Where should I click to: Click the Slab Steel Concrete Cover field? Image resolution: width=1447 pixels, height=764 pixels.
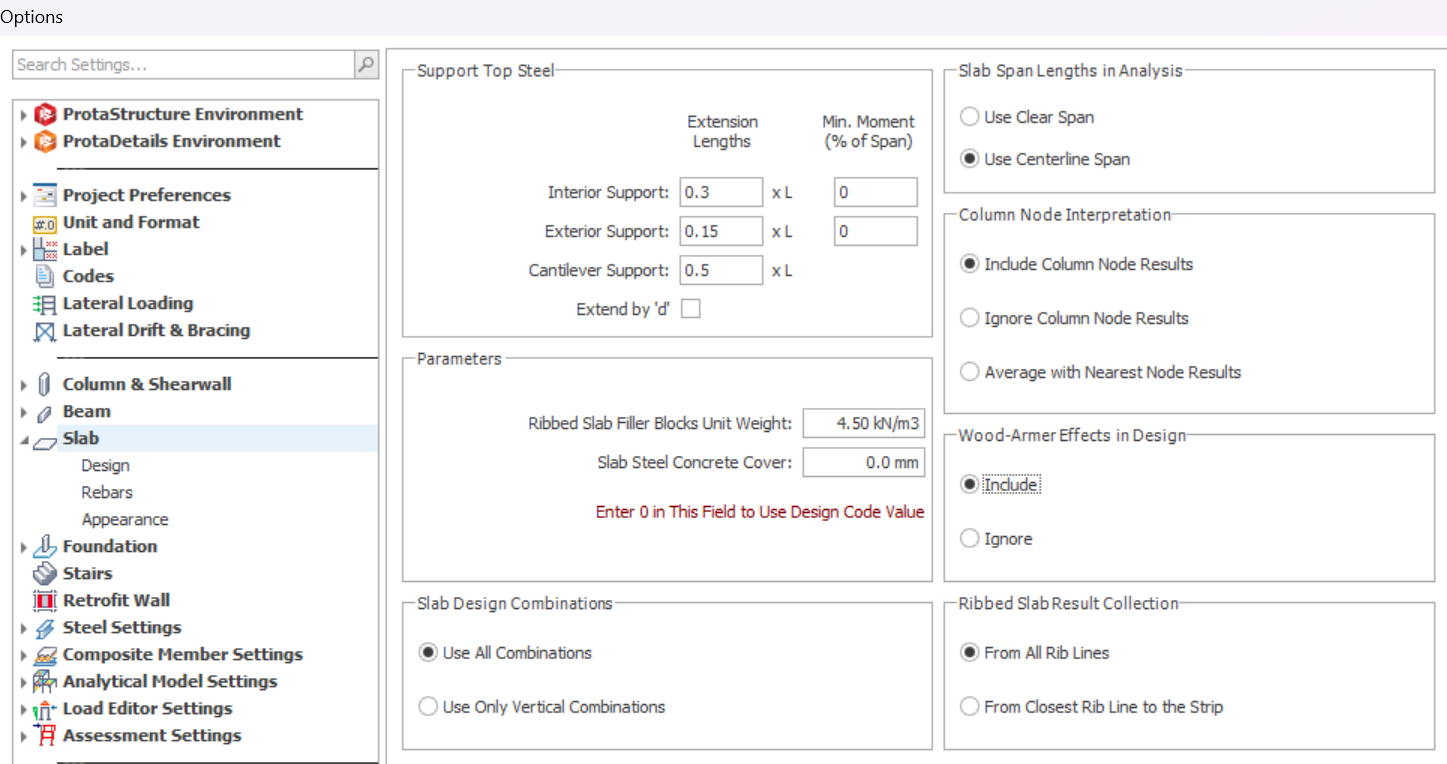click(863, 463)
